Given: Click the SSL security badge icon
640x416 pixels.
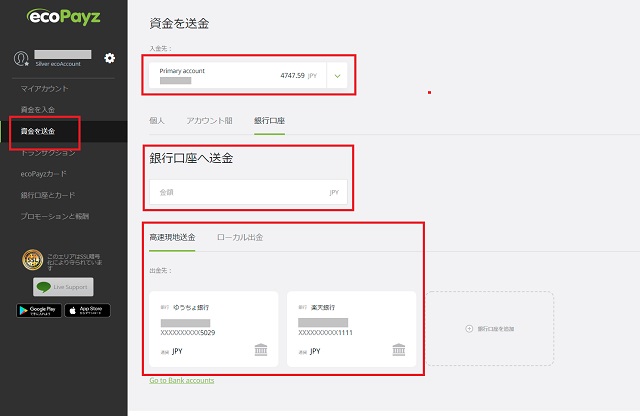Looking at the screenshot, I should coord(31,260).
